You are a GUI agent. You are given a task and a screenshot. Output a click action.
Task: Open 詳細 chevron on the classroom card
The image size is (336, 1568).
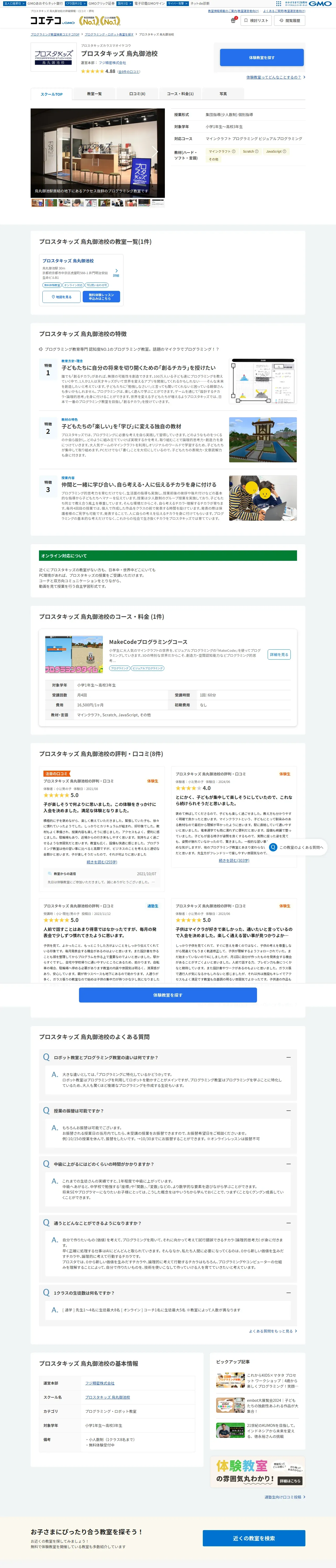[116, 273]
